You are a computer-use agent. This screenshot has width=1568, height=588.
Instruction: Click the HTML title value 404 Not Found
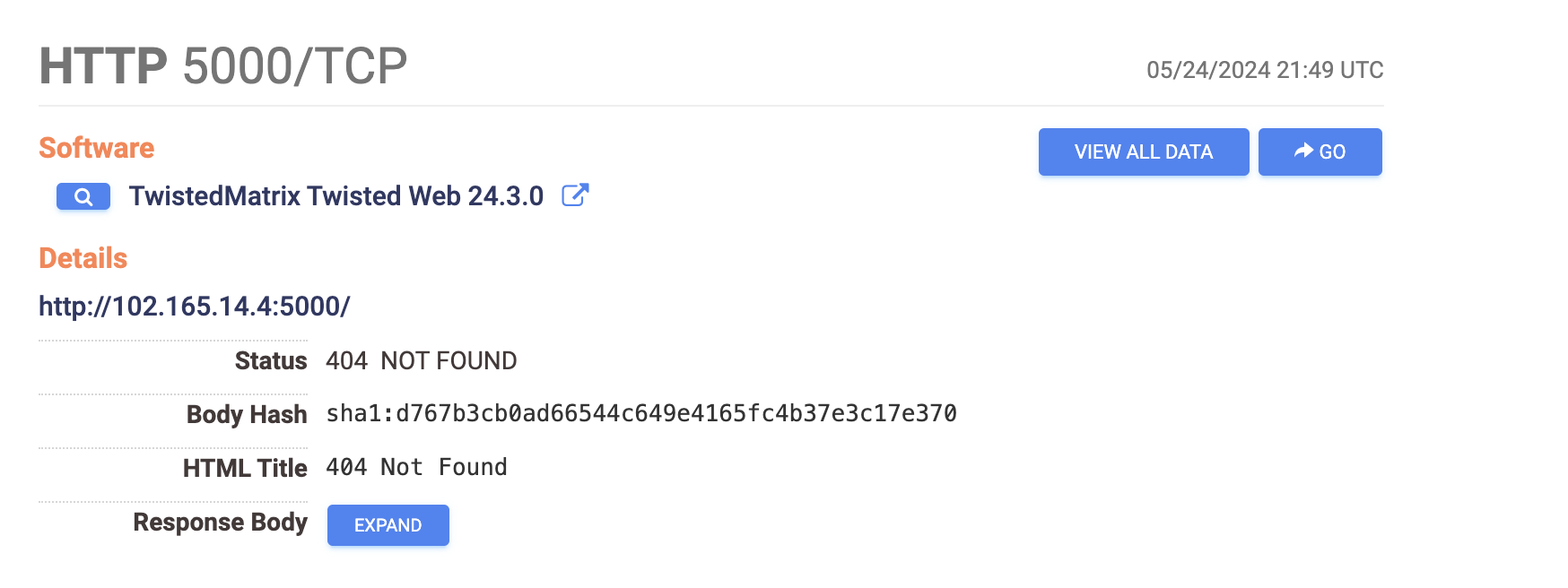[416, 467]
